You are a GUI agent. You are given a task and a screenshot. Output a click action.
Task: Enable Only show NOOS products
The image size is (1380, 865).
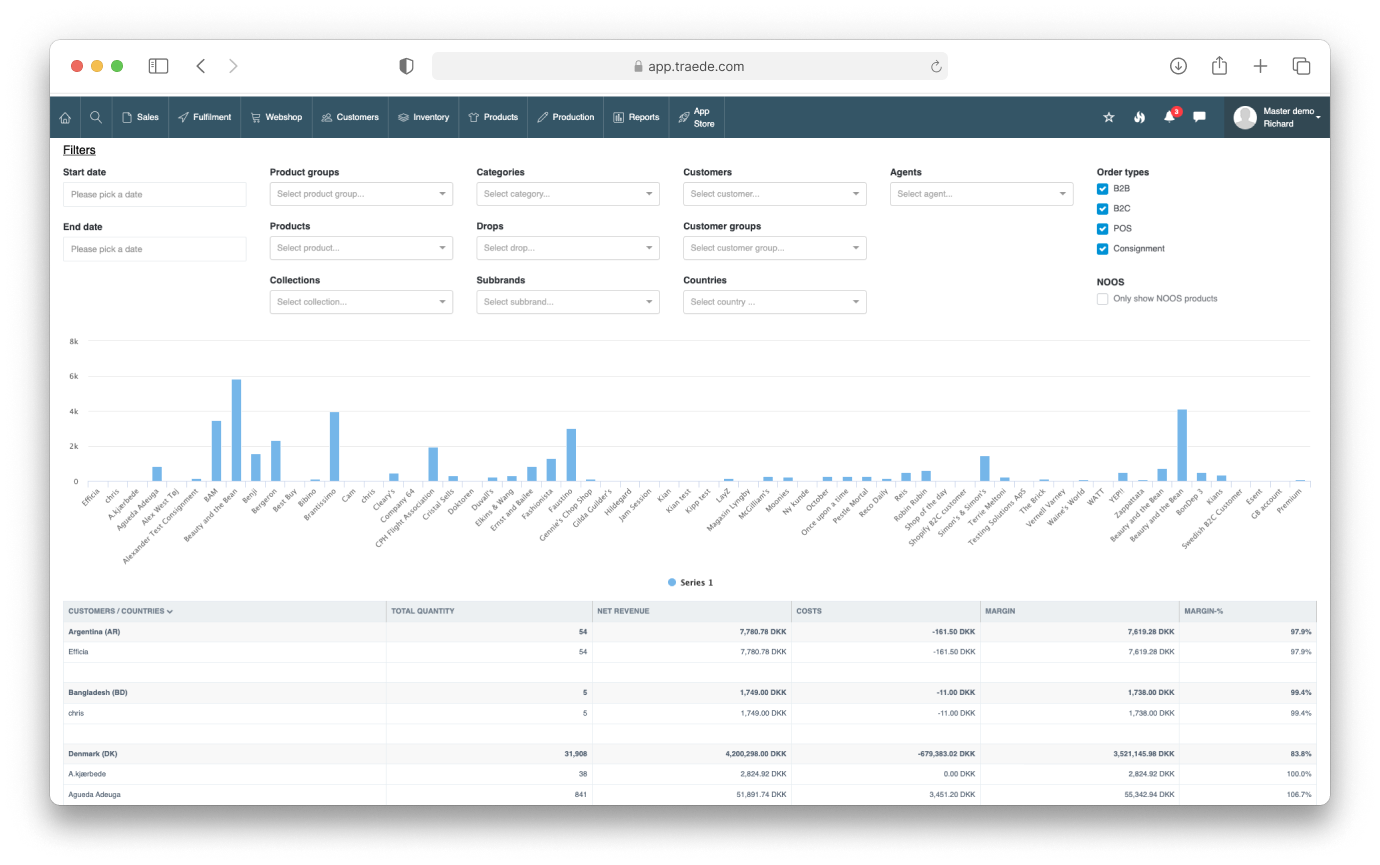pos(1102,298)
